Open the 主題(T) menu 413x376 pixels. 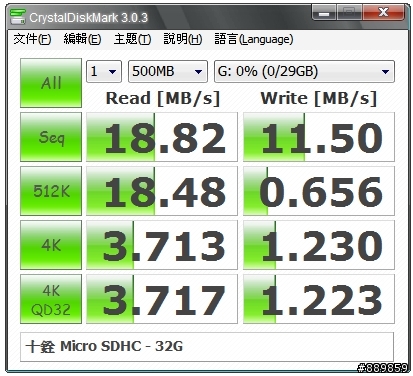coord(132,39)
